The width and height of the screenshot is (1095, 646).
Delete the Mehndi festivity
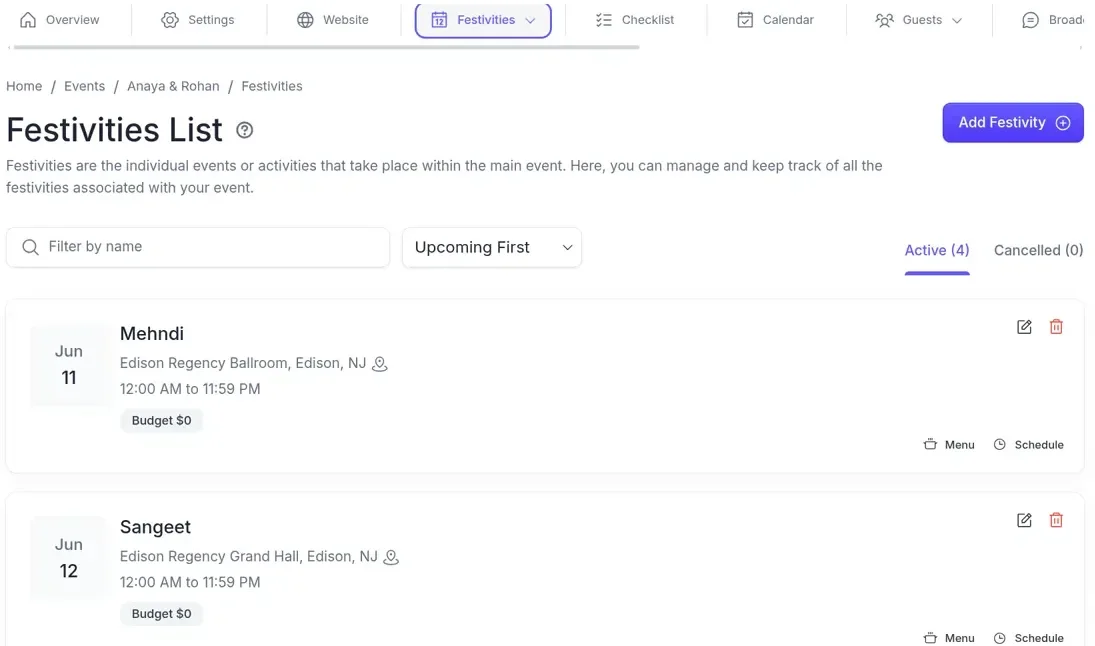pos(1056,327)
